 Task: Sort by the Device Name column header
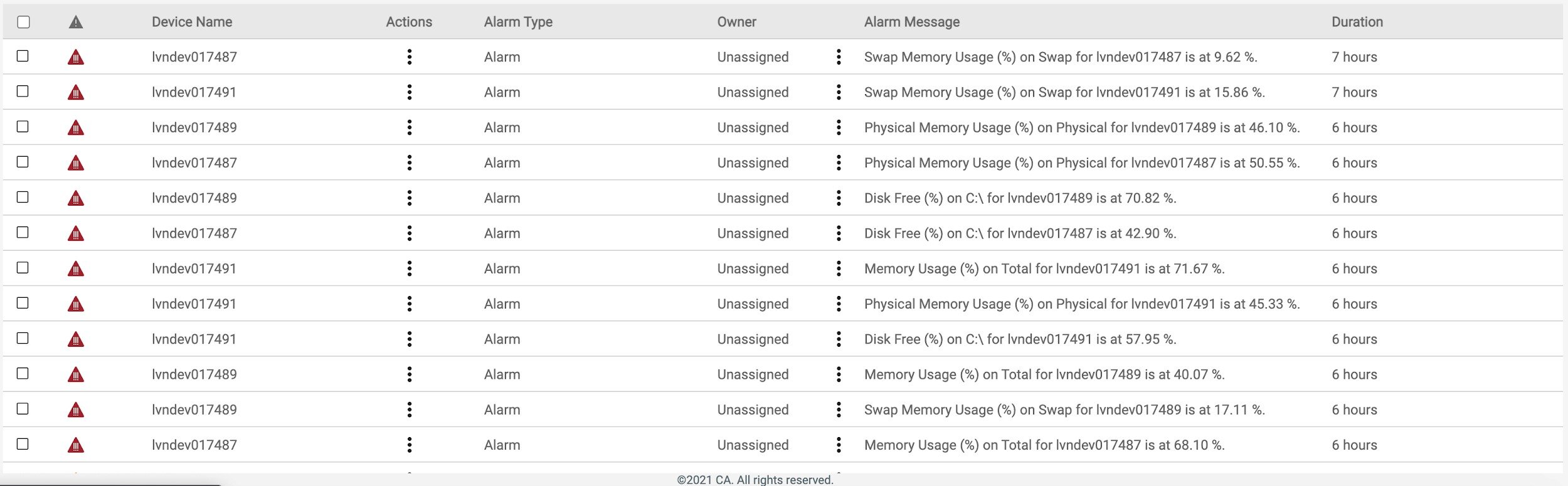click(192, 22)
